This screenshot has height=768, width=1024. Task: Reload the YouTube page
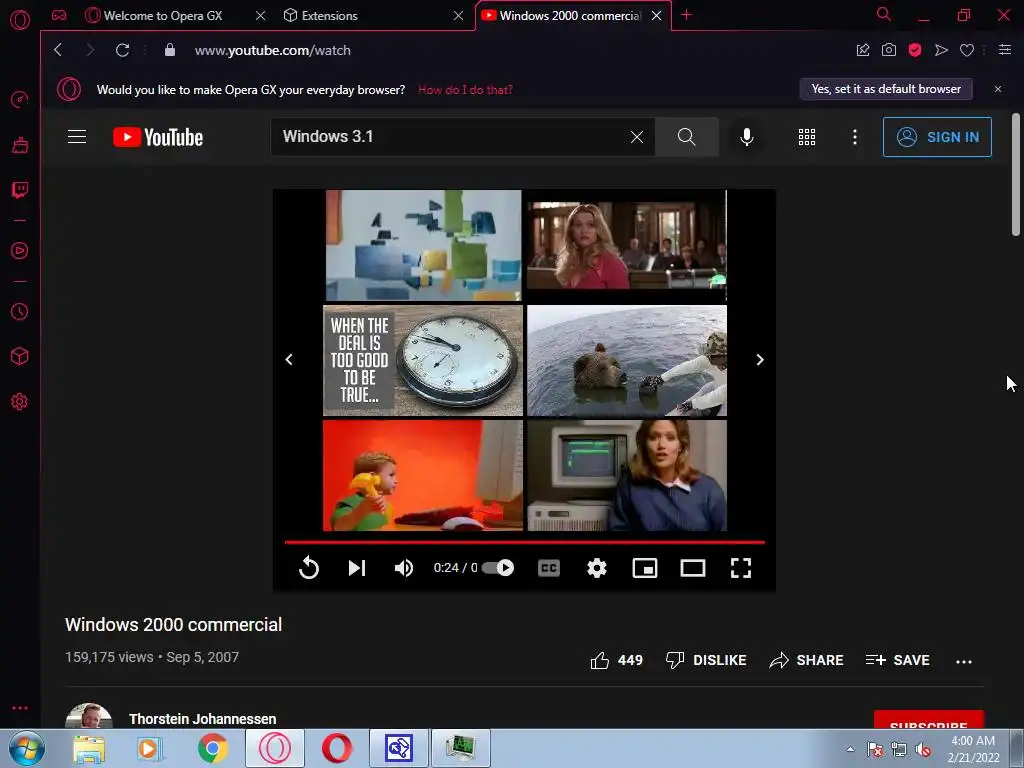pyautogui.click(x=122, y=50)
